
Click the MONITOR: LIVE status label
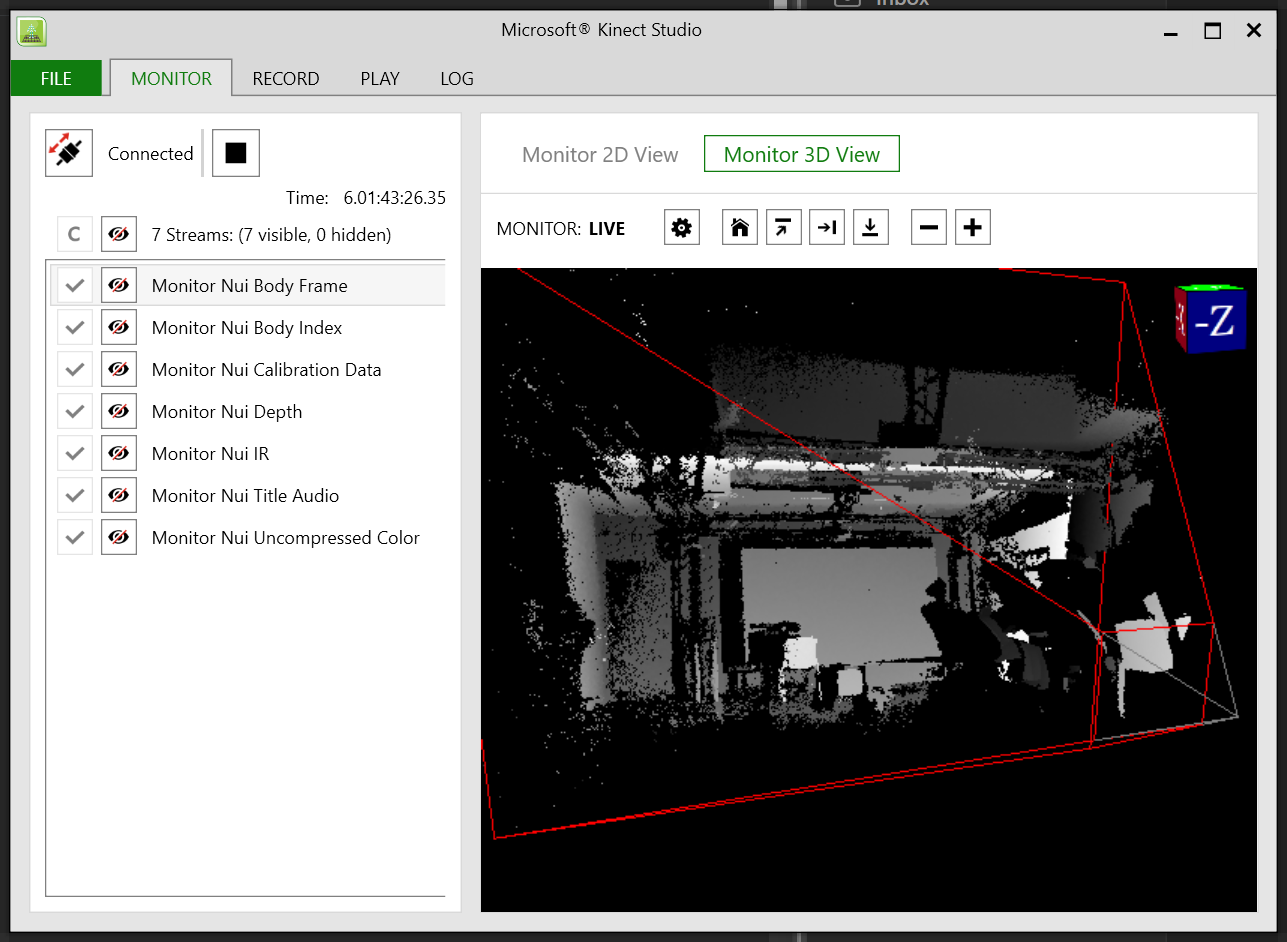coord(561,229)
